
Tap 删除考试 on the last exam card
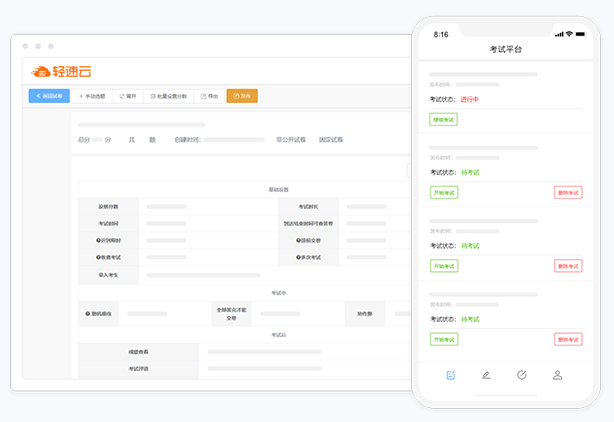click(x=567, y=339)
